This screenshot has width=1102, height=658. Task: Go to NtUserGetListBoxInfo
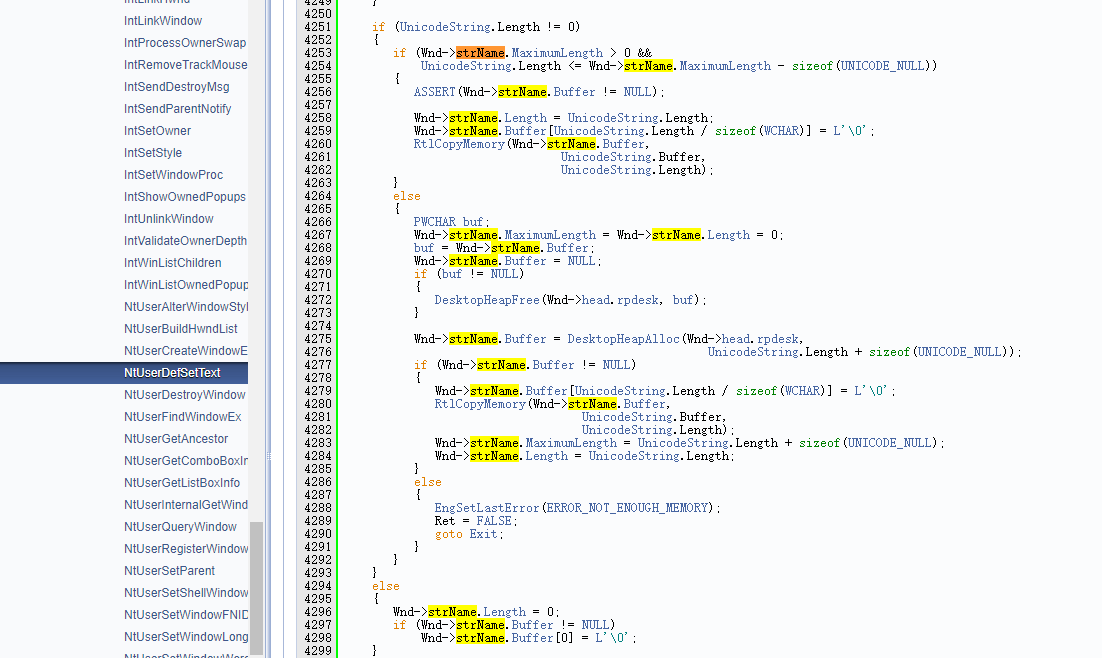coord(182,483)
